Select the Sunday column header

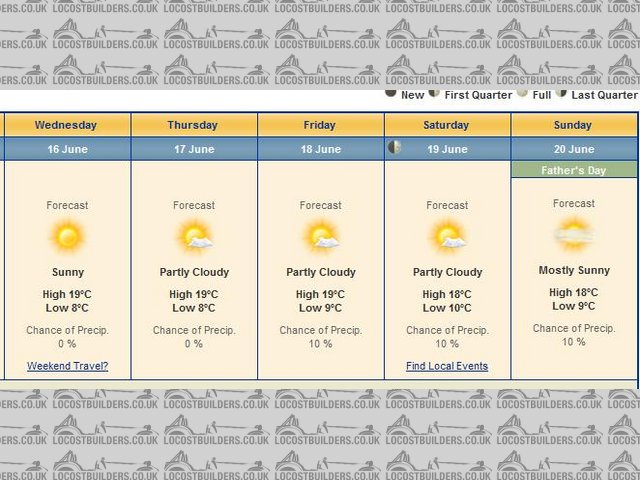tap(573, 125)
